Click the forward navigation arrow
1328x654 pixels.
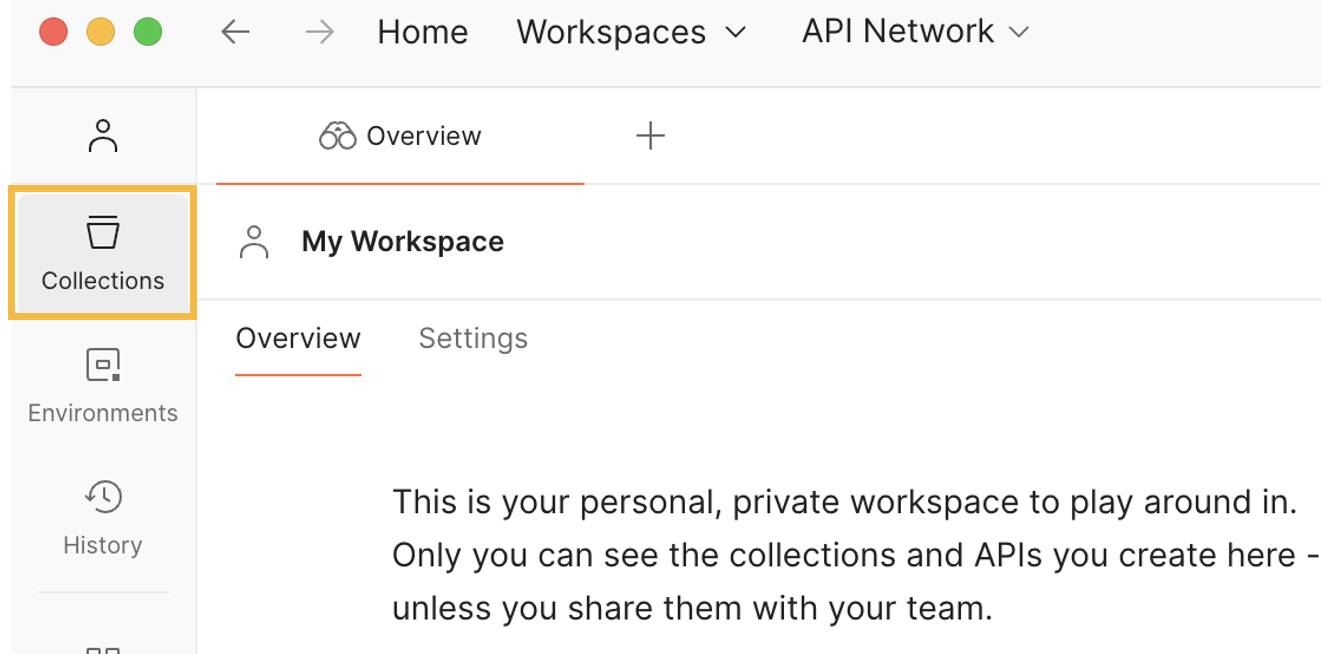pos(319,32)
